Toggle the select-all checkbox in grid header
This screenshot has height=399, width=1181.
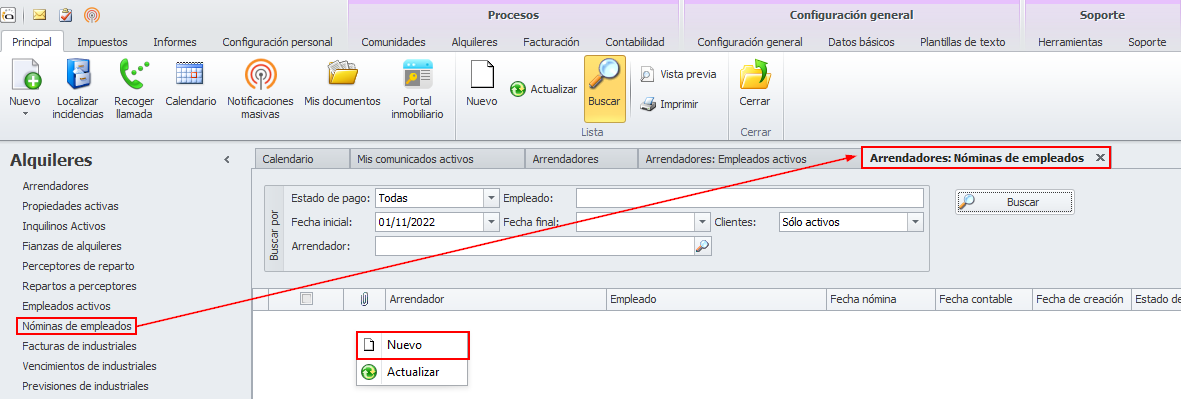(x=307, y=299)
